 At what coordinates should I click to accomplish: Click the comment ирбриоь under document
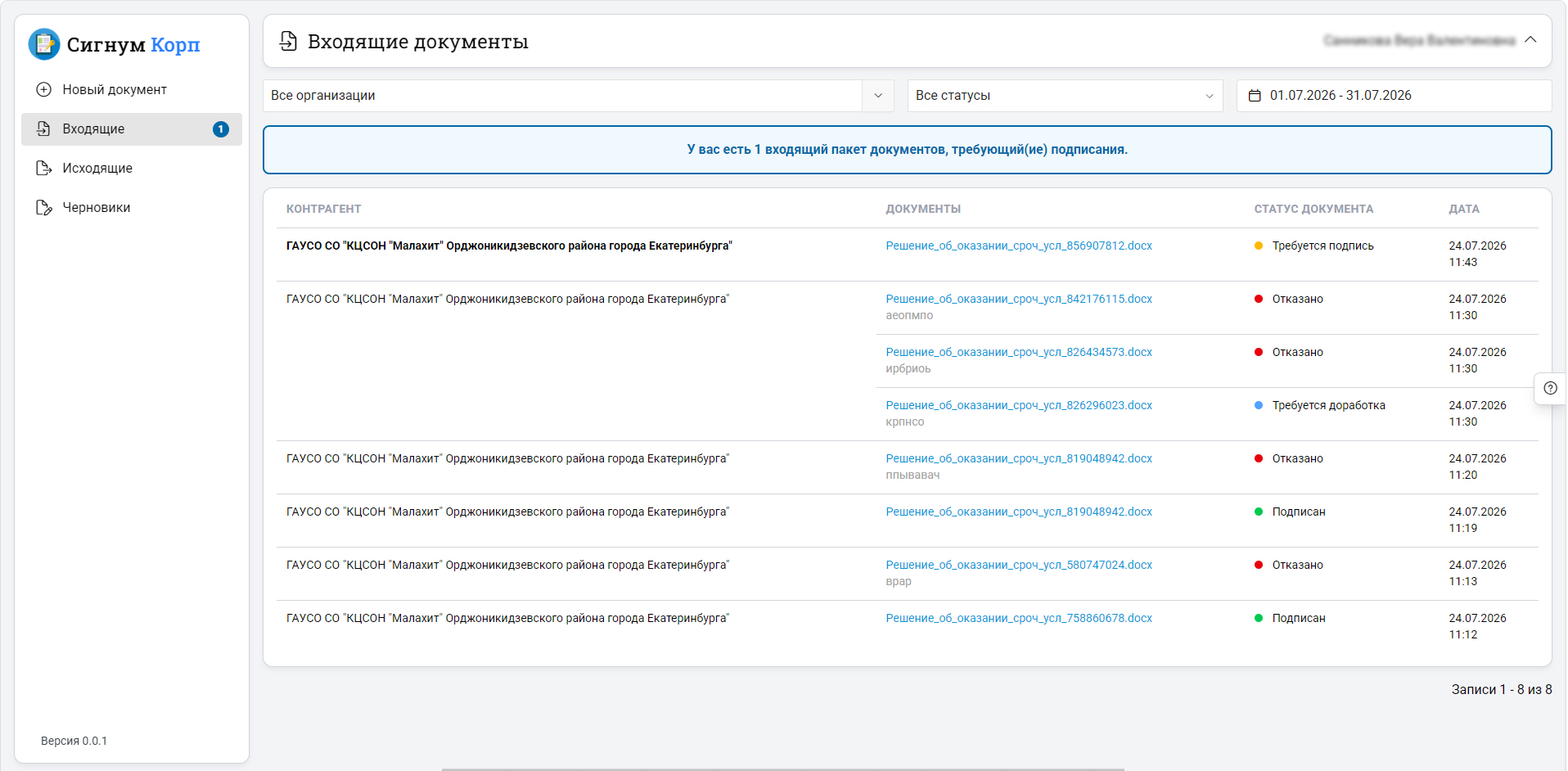(908, 368)
